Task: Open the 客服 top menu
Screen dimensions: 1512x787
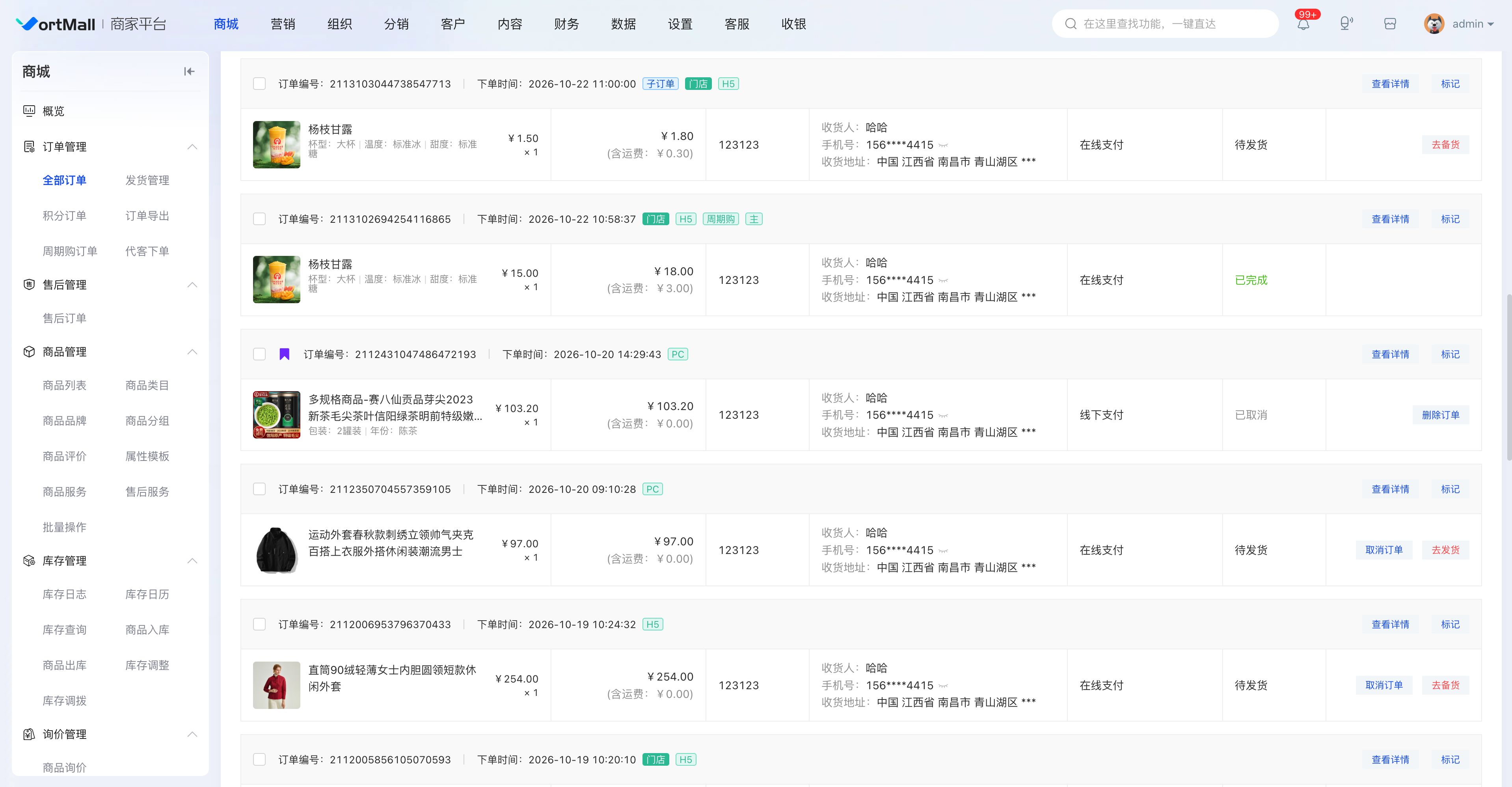Action: coord(737,24)
